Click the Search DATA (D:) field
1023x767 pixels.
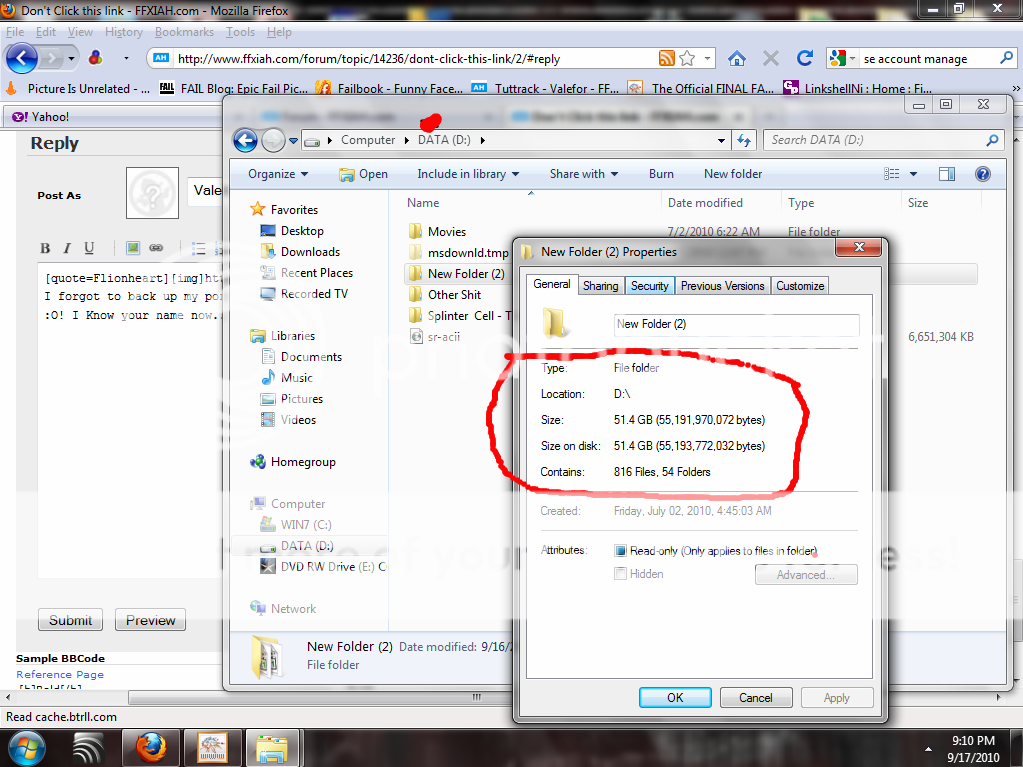click(875, 140)
